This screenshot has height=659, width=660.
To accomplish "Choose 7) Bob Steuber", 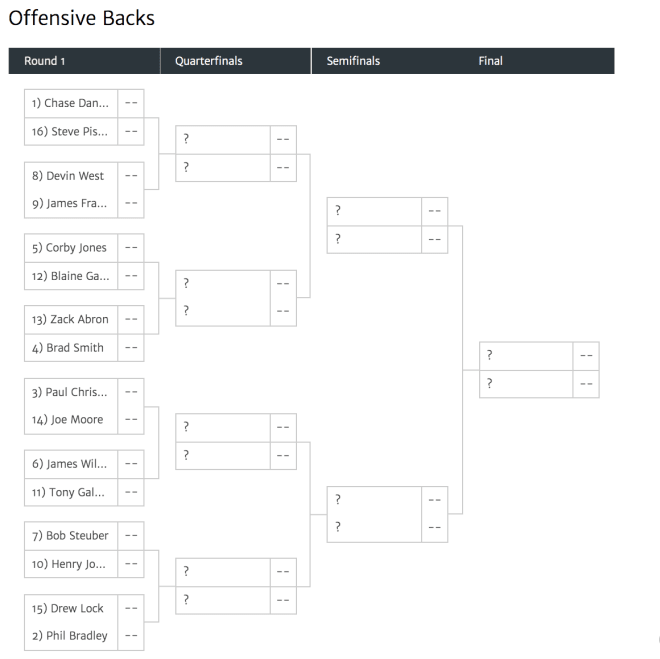I will point(71,536).
